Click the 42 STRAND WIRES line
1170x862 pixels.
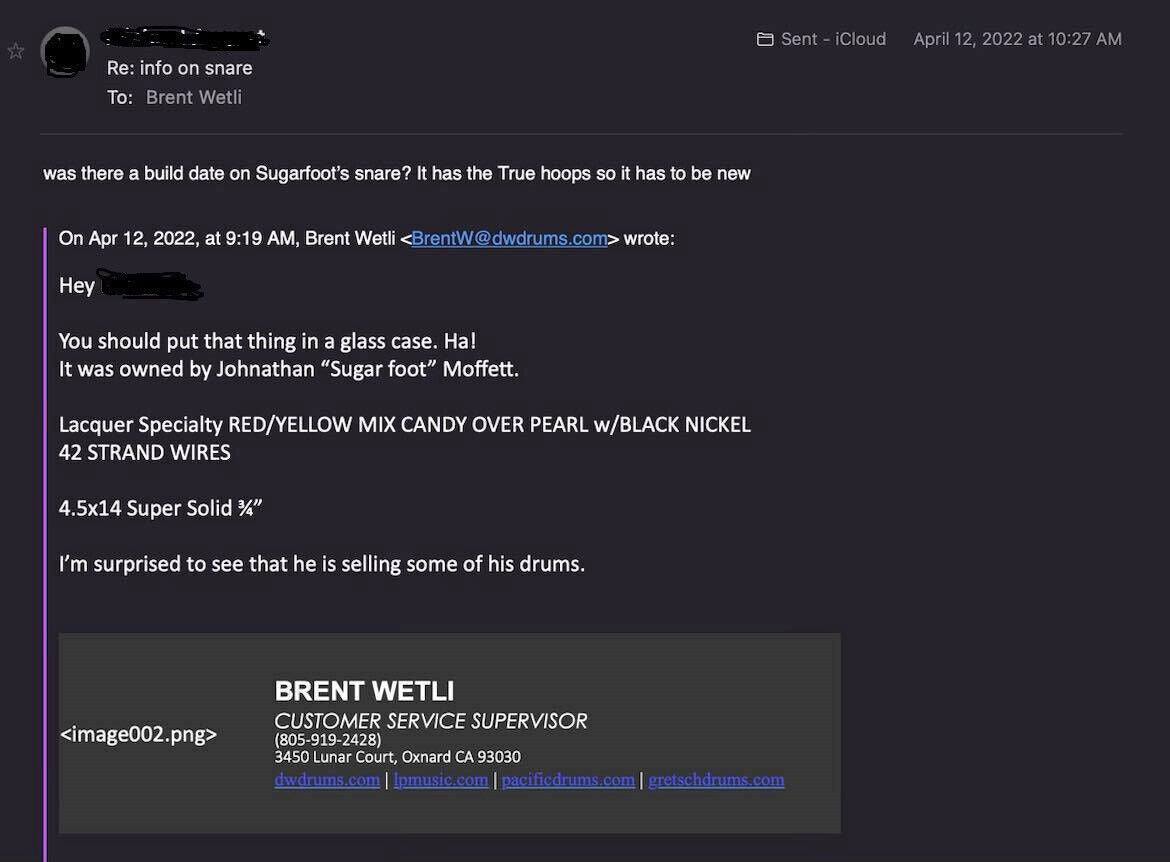pos(145,452)
